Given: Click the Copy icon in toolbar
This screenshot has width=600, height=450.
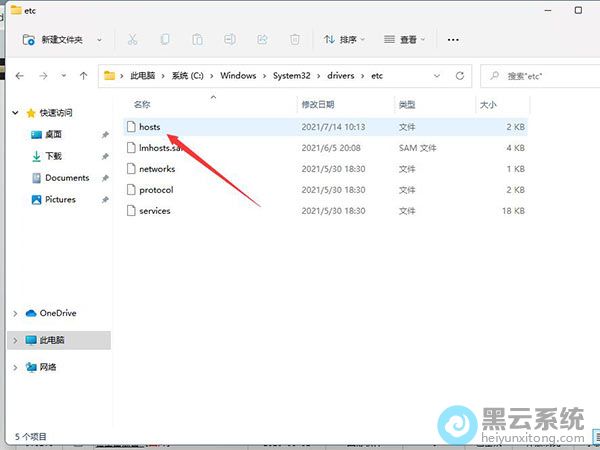Looking at the screenshot, I should pyautogui.click(x=165, y=40).
